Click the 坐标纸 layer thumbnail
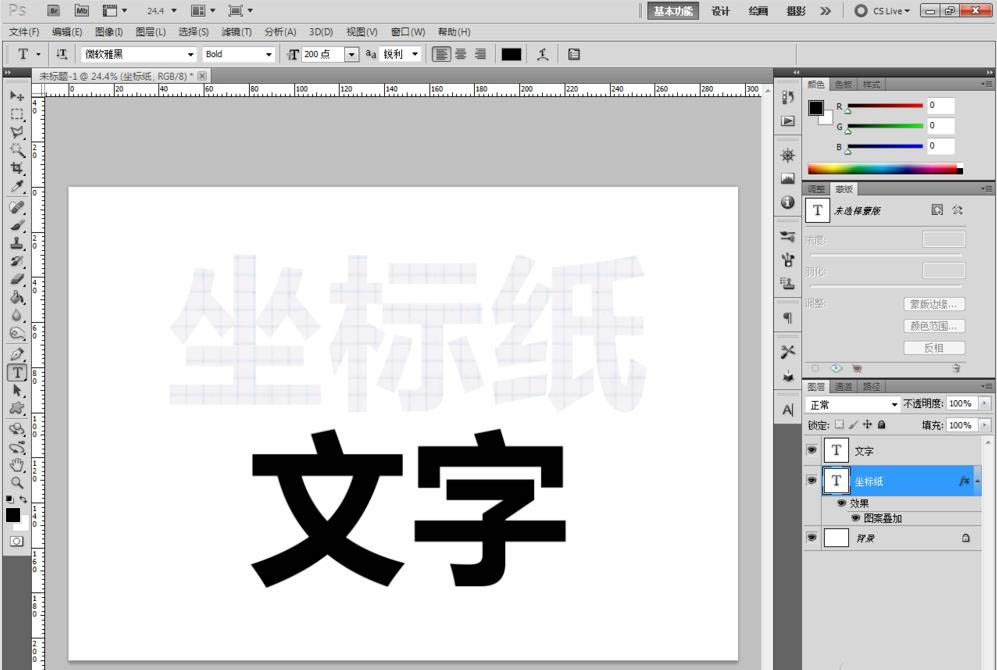 [836, 481]
